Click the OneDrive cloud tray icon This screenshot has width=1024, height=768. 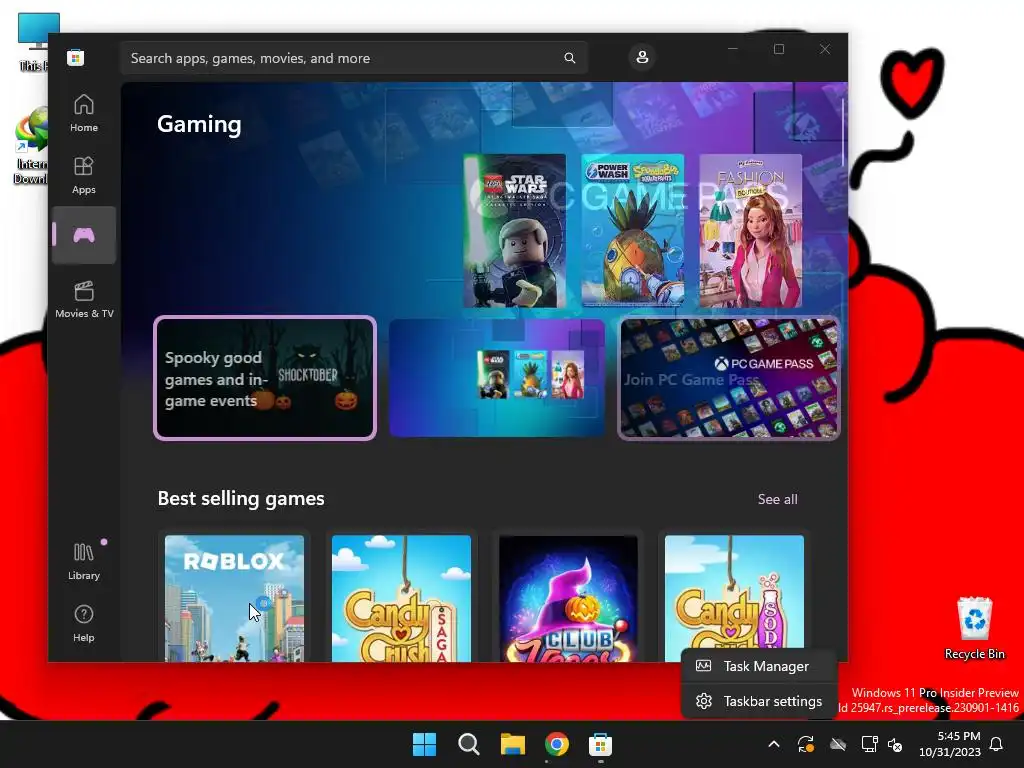tap(838, 744)
